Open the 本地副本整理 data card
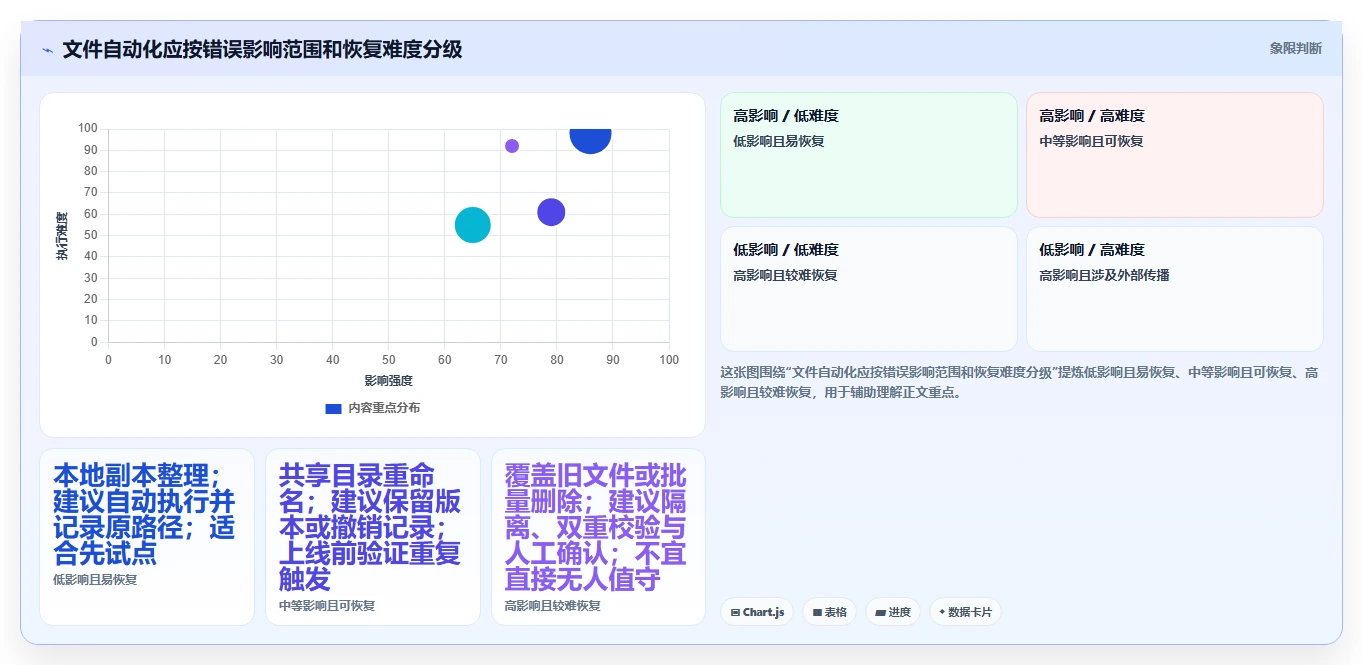 pyautogui.click(x=147, y=537)
